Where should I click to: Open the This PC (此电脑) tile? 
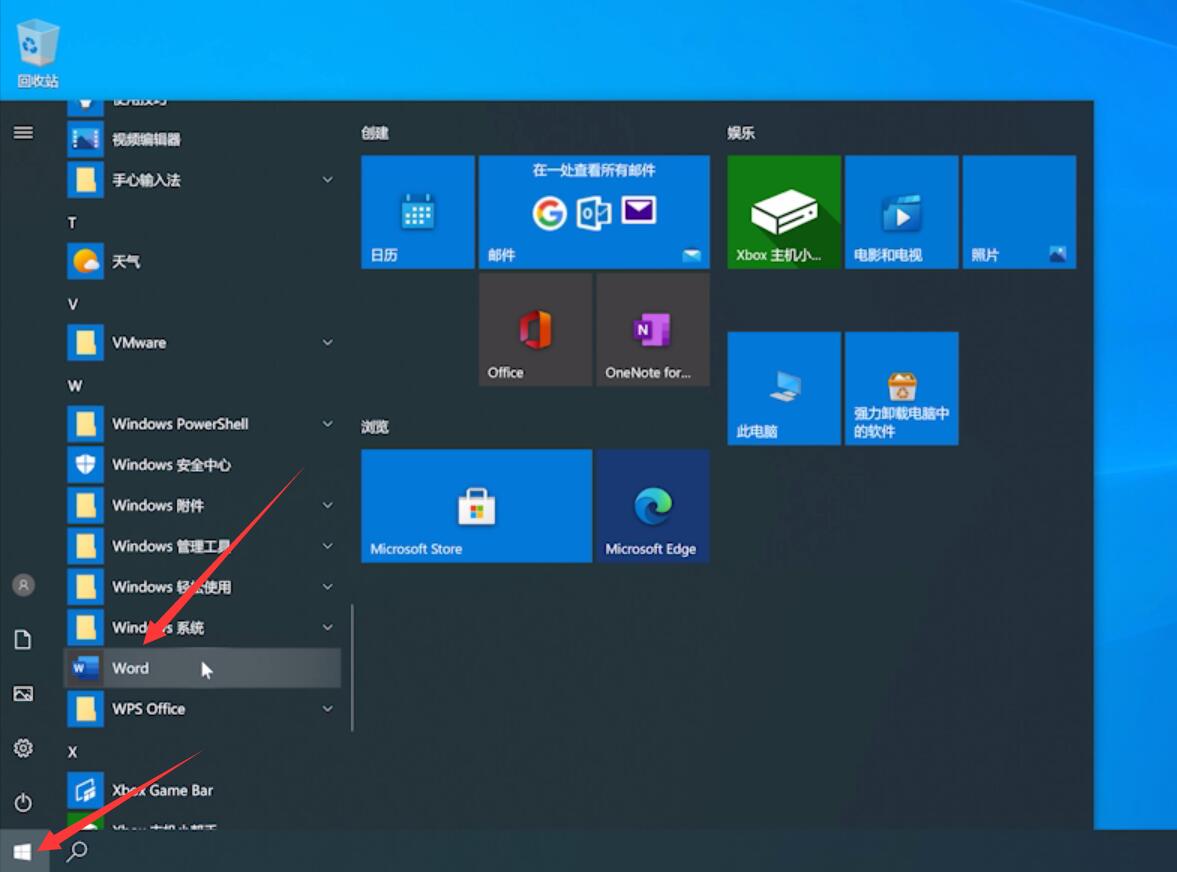784,388
